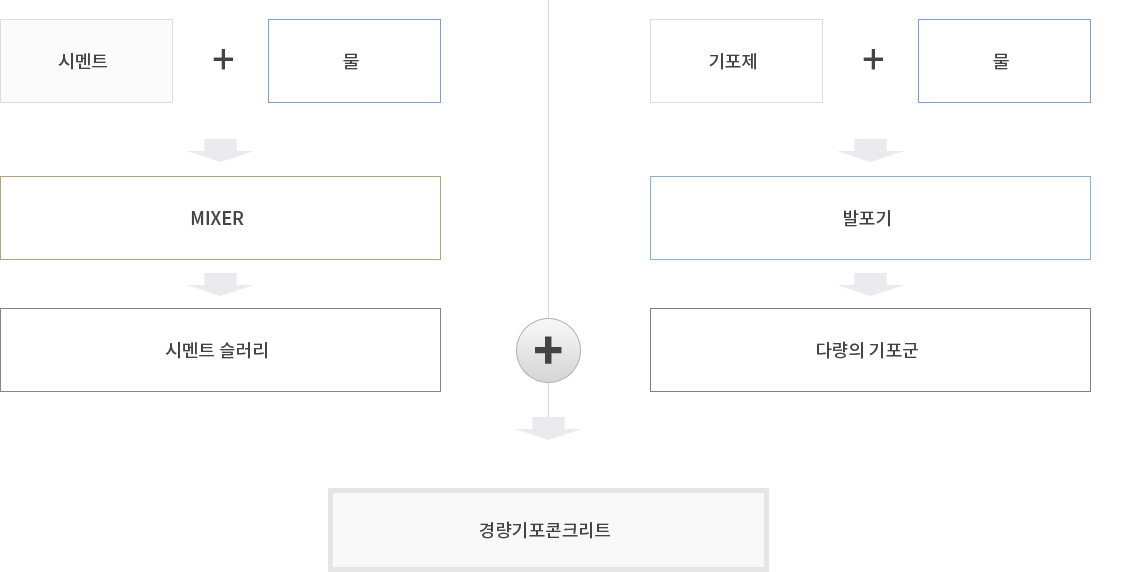Click the down arrow below the 발포기 box
This screenshot has width=1129, height=572.
click(870, 284)
